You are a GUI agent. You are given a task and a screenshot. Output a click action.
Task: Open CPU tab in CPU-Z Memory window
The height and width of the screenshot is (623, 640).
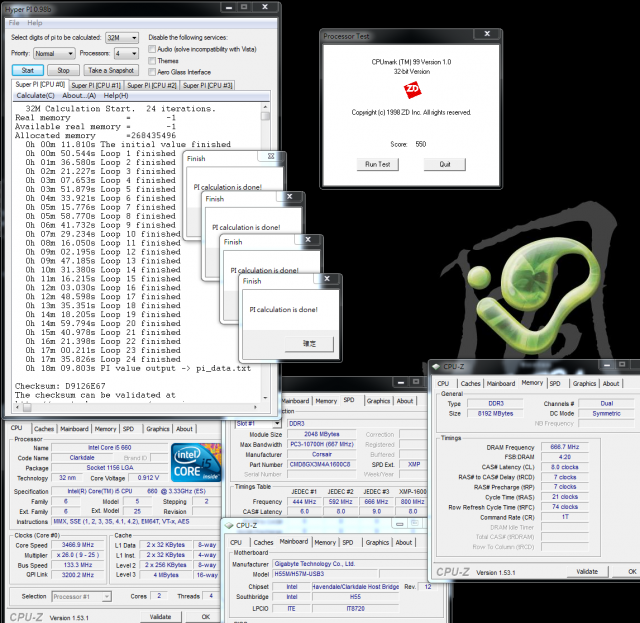443,383
